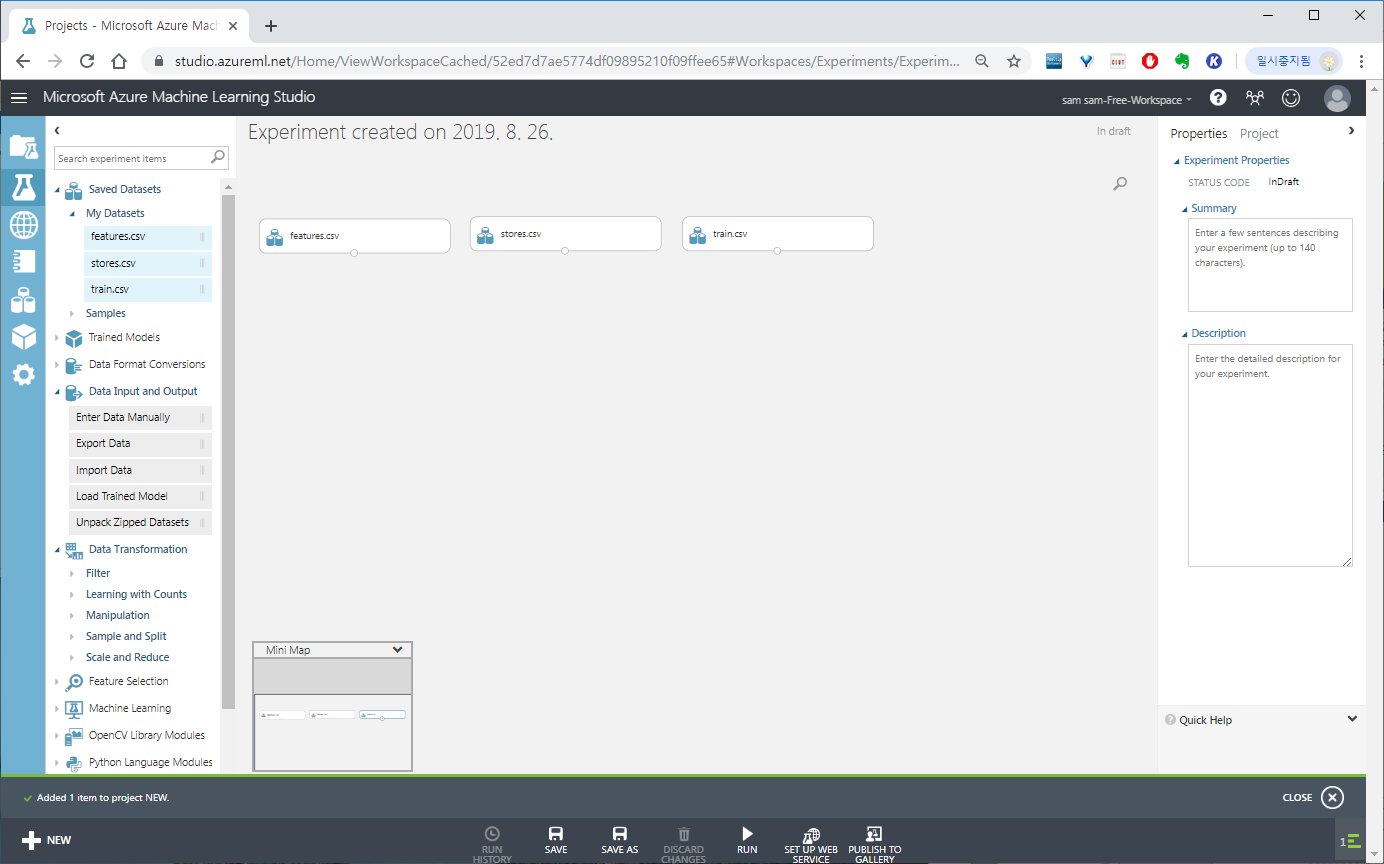The width and height of the screenshot is (1384, 864).
Task: Click the help question mark icon
Action: (1218, 98)
